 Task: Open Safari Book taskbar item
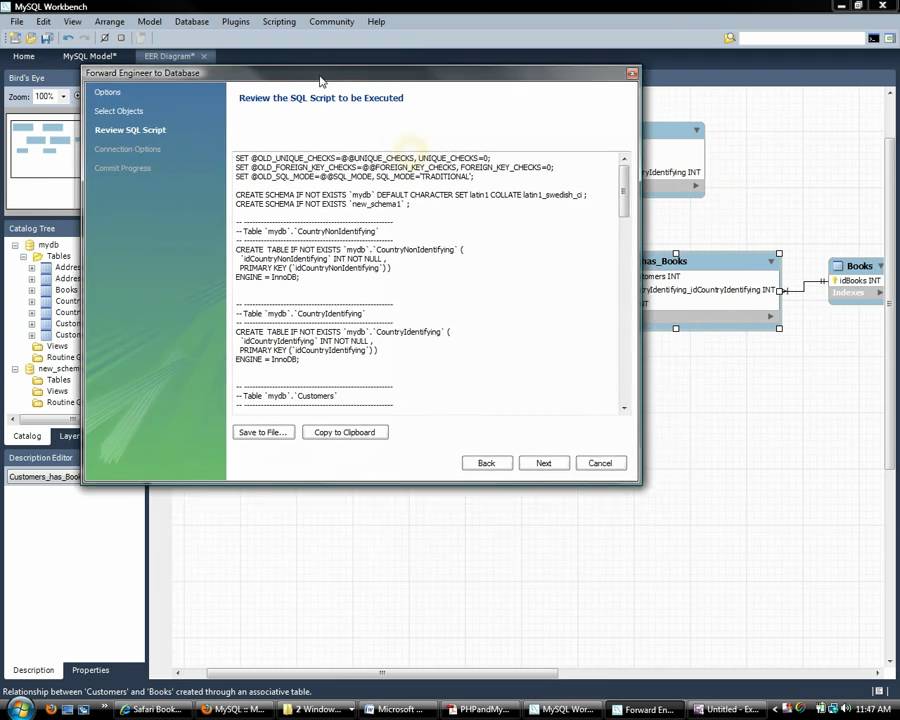[152, 709]
